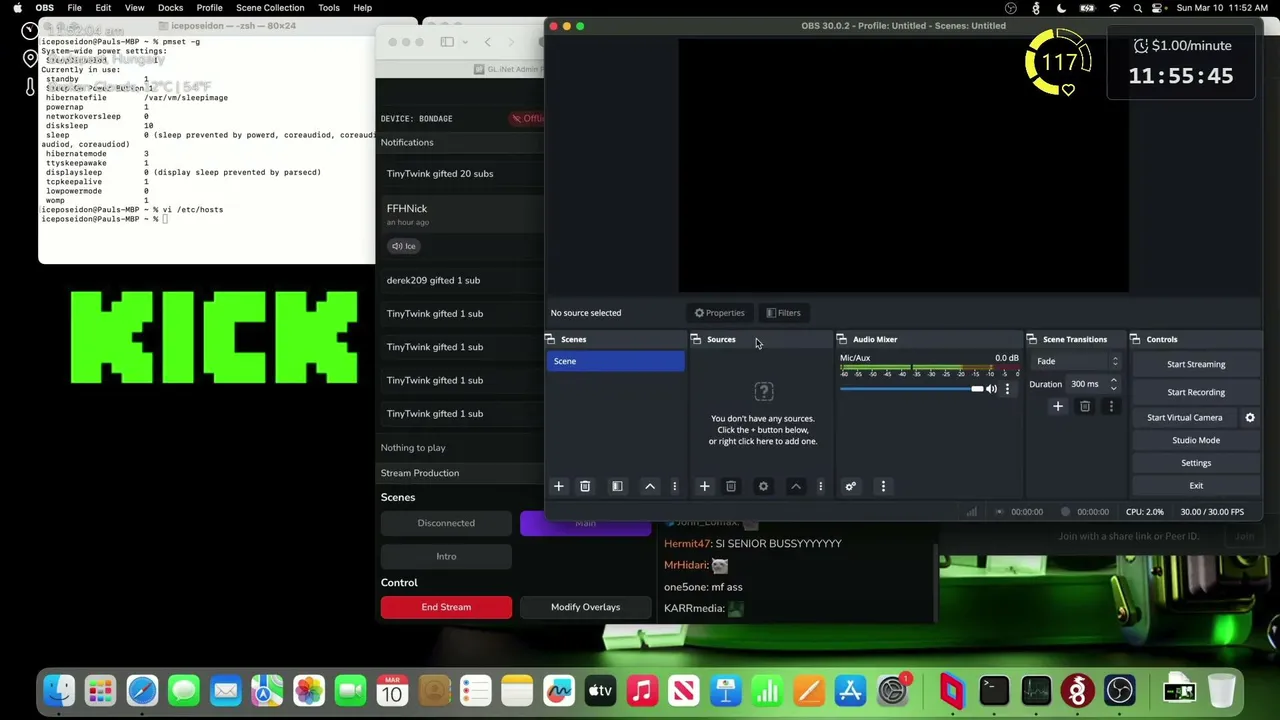
Task: Remove the source via the Sources trash icon
Action: pos(731,486)
